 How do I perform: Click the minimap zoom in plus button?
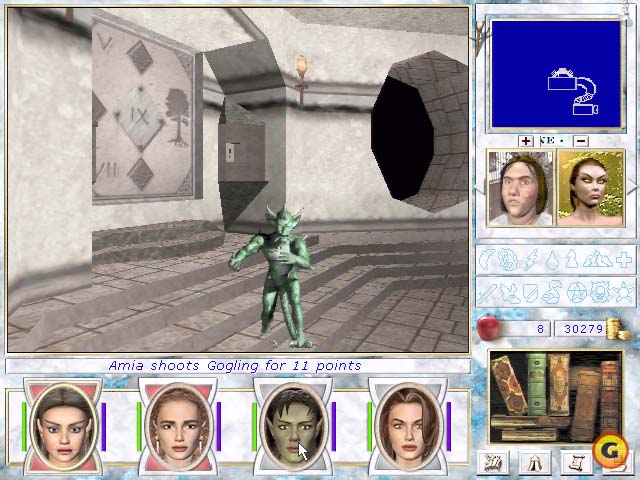[526, 141]
